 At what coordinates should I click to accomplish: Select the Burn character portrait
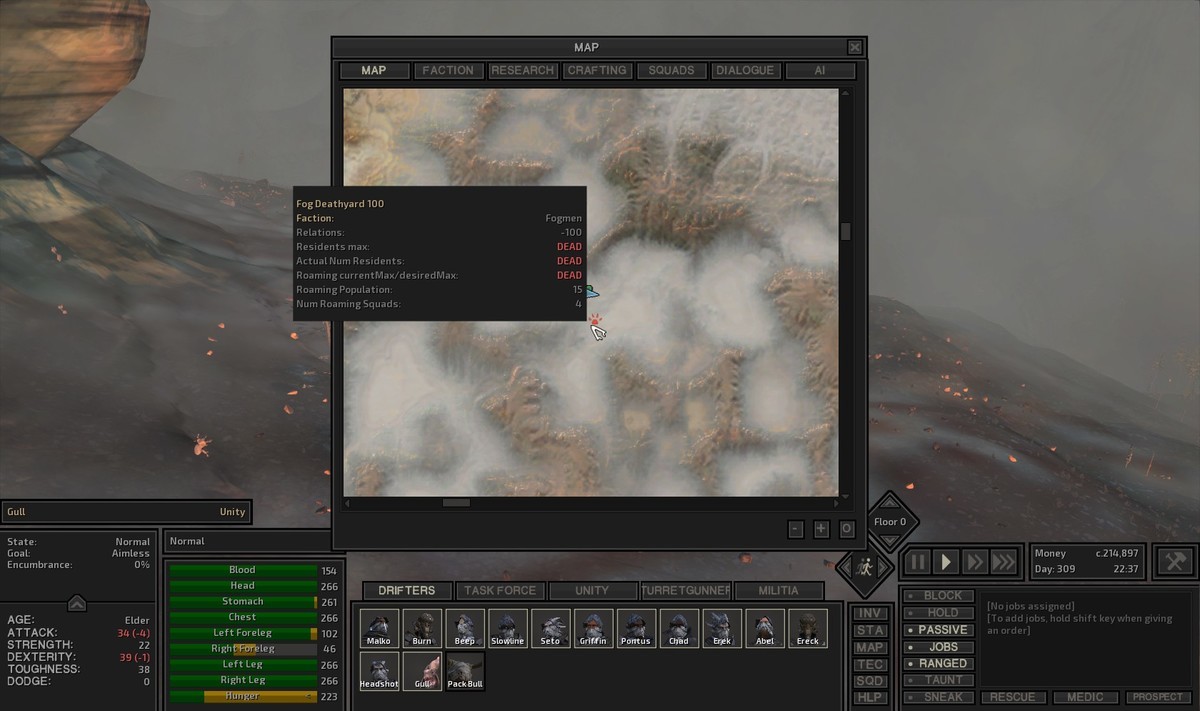pos(422,629)
